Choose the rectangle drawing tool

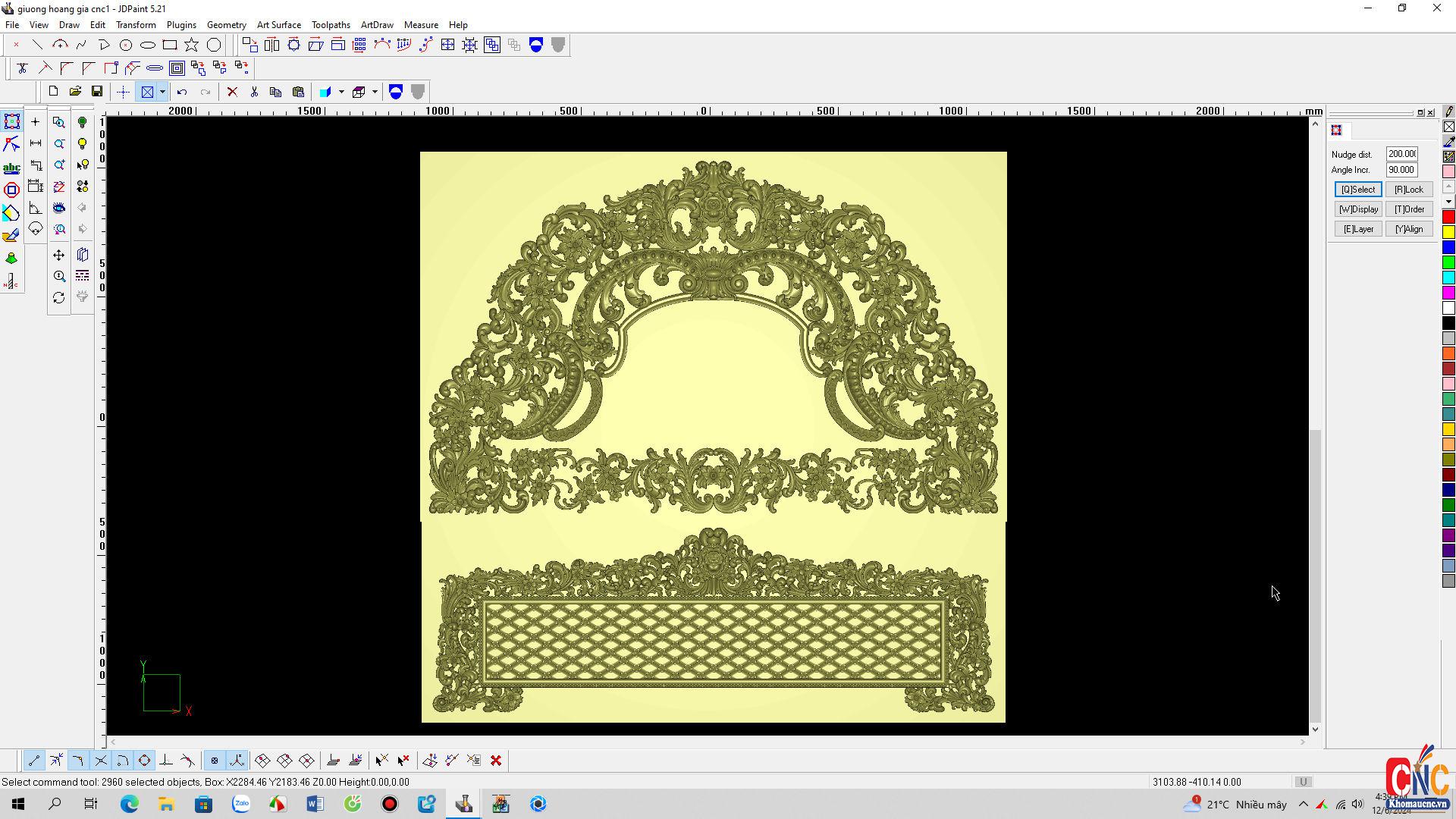tap(170, 45)
